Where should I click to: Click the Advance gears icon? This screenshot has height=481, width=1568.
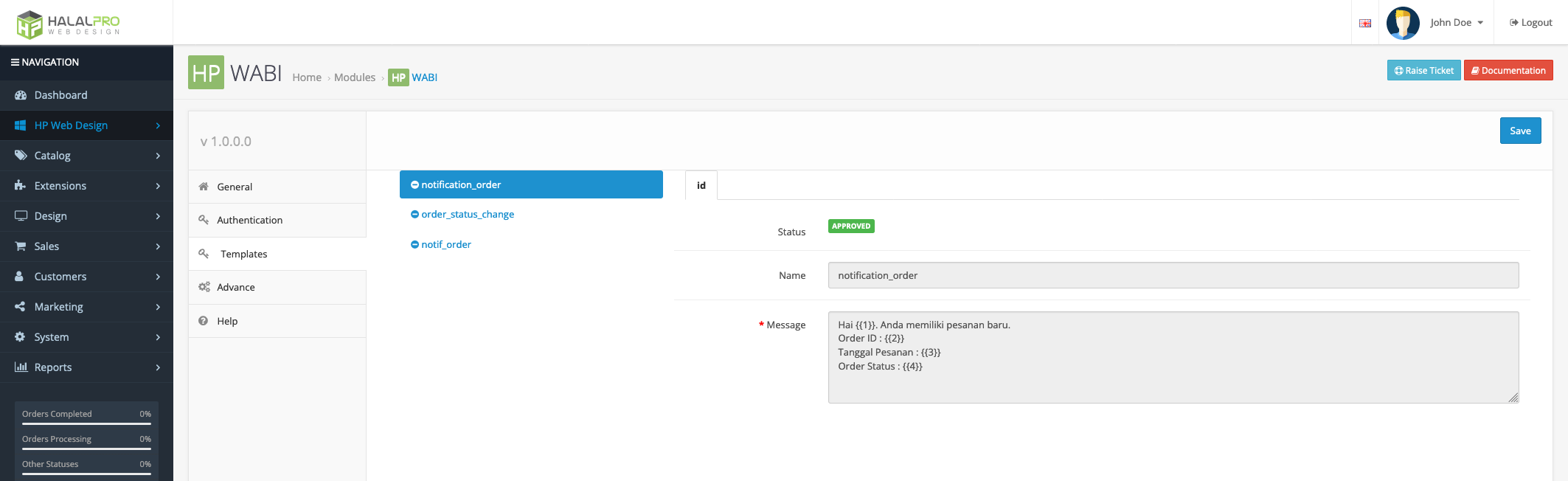click(204, 287)
